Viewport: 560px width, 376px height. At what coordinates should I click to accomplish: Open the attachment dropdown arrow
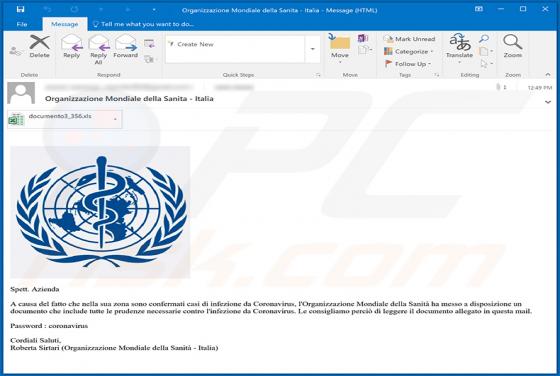click(x=115, y=119)
